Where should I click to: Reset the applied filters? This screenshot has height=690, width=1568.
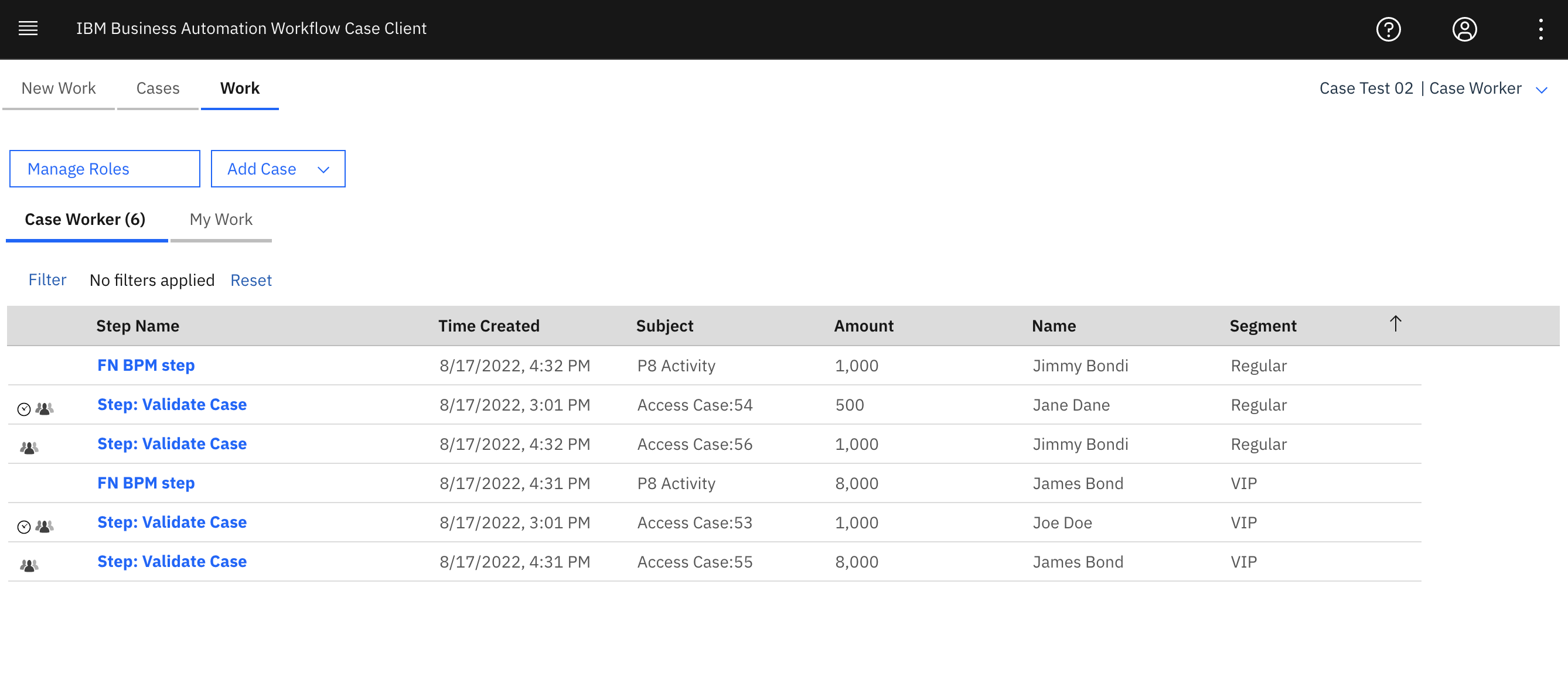click(251, 281)
